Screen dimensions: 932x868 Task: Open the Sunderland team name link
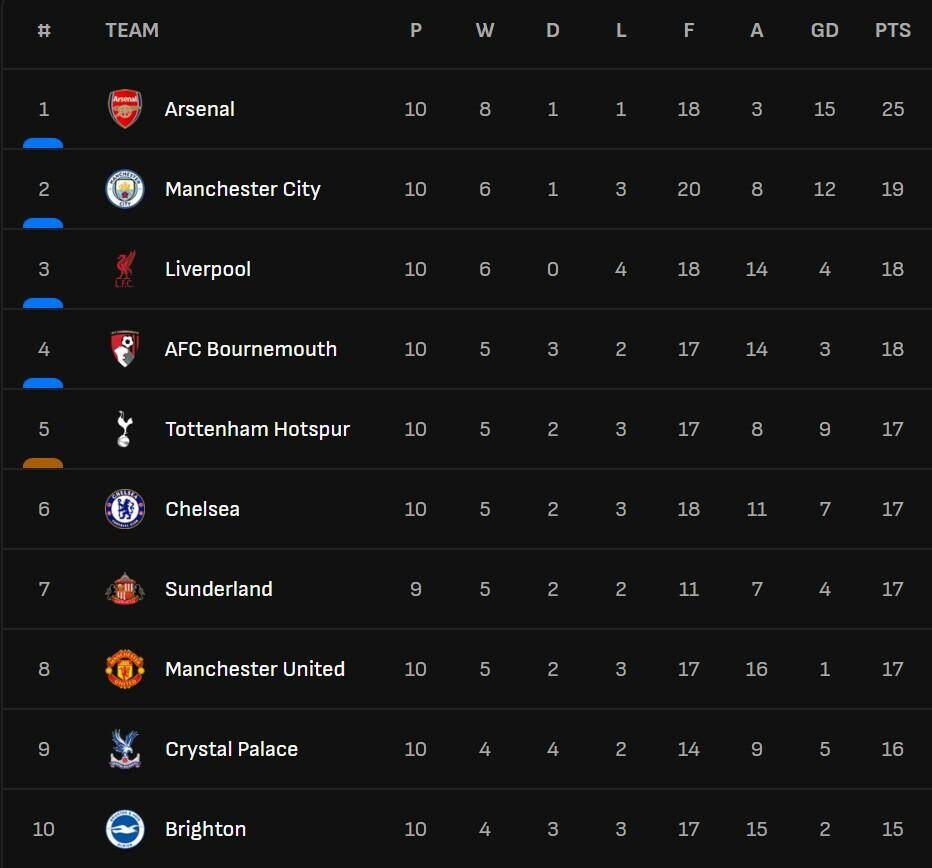tap(218, 589)
